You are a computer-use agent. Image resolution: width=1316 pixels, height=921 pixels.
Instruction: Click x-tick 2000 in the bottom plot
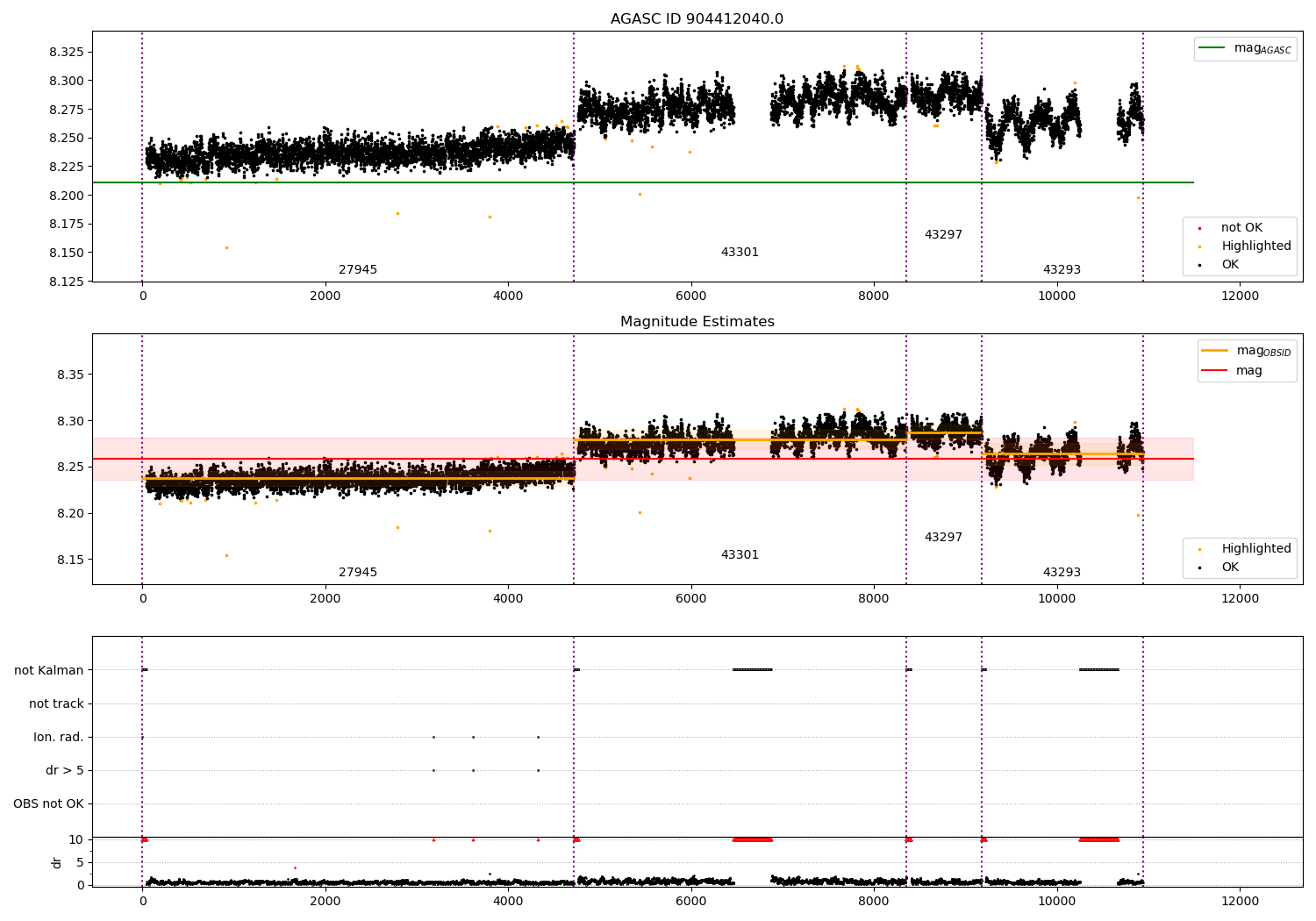click(x=325, y=902)
